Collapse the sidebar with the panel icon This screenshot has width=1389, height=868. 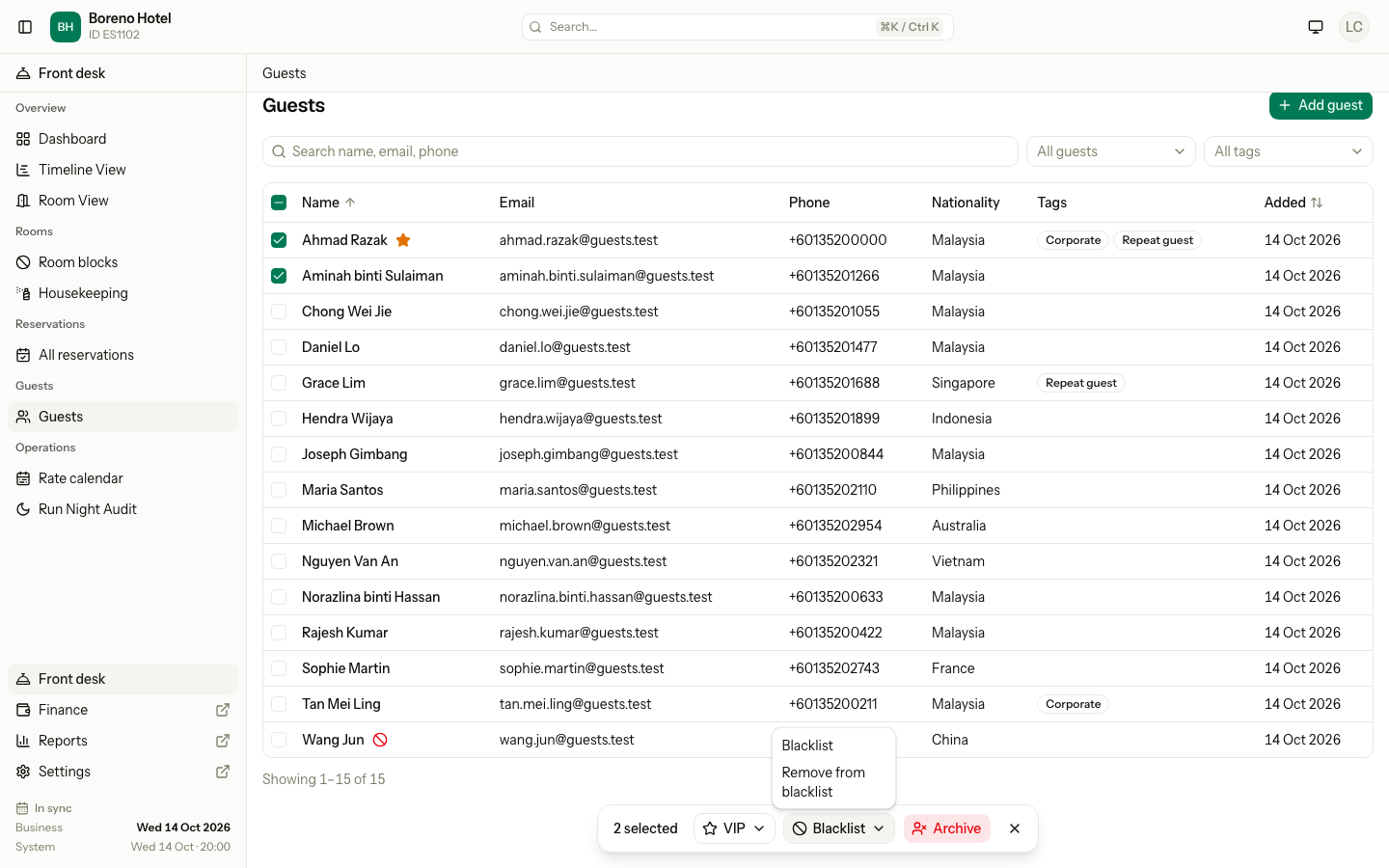26,27
